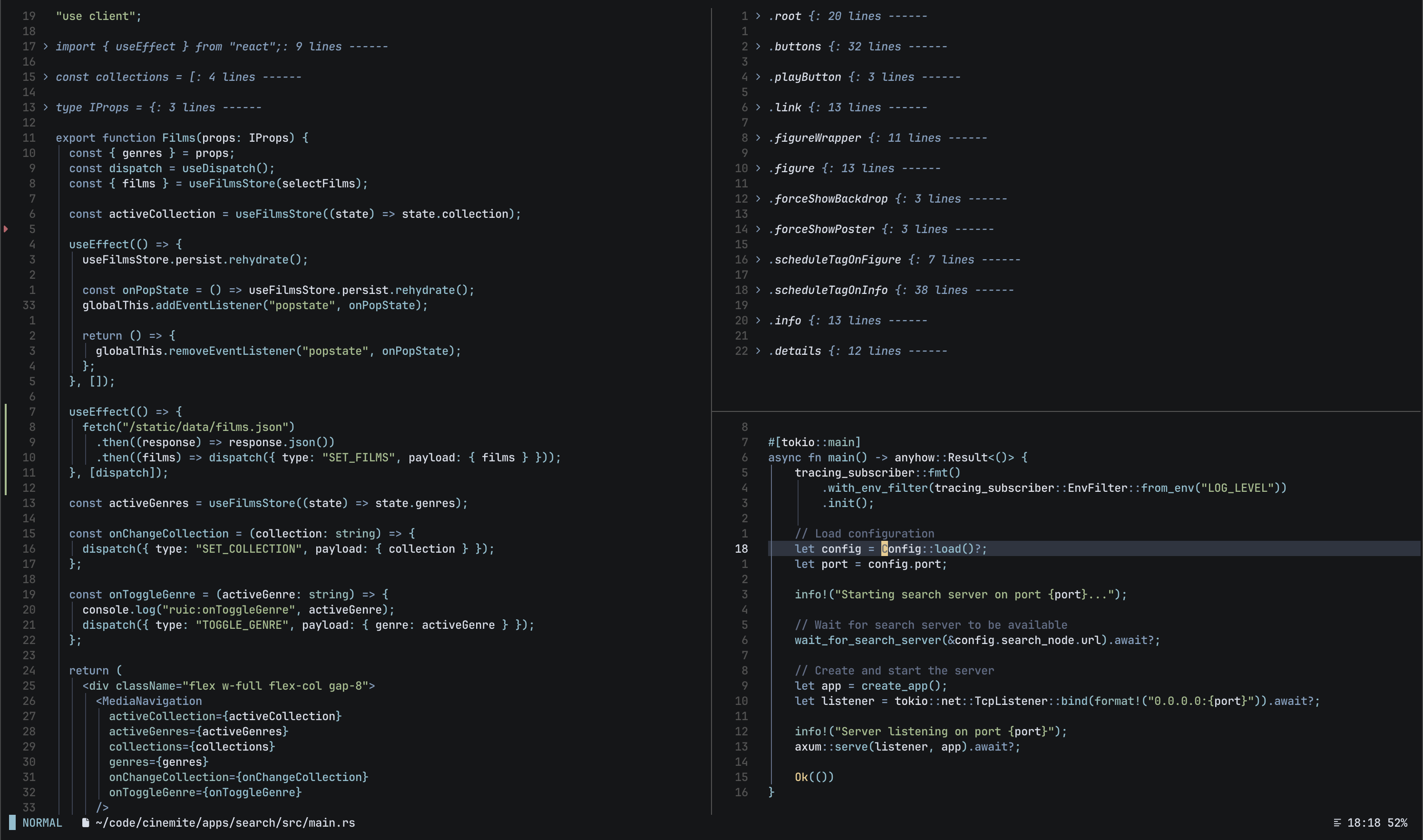The image size is (1423, 840).
Task: Click the red gutter sign marker
Action: 6,229
